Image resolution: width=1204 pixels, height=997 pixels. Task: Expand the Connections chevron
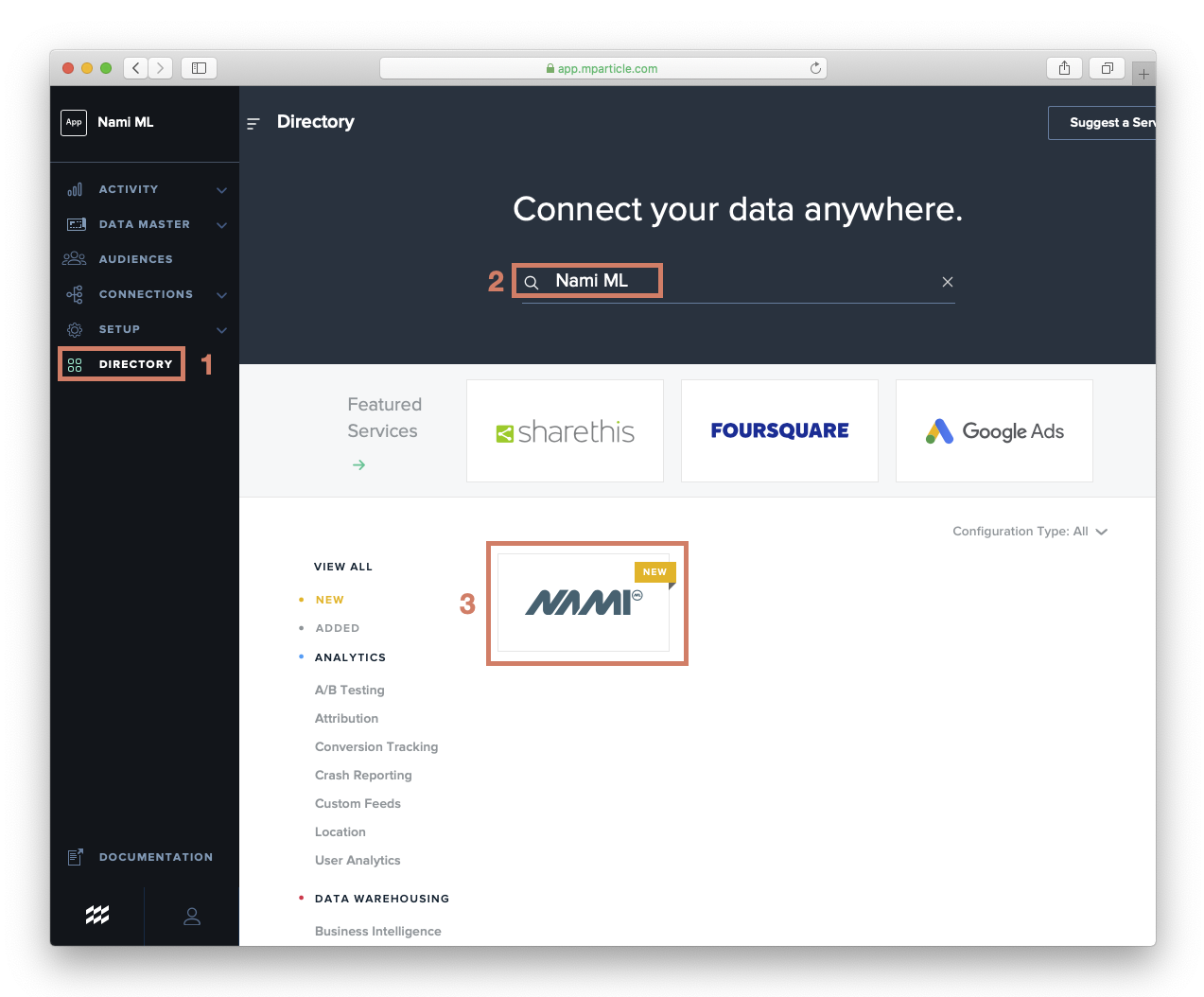click(x=221, y=295)
